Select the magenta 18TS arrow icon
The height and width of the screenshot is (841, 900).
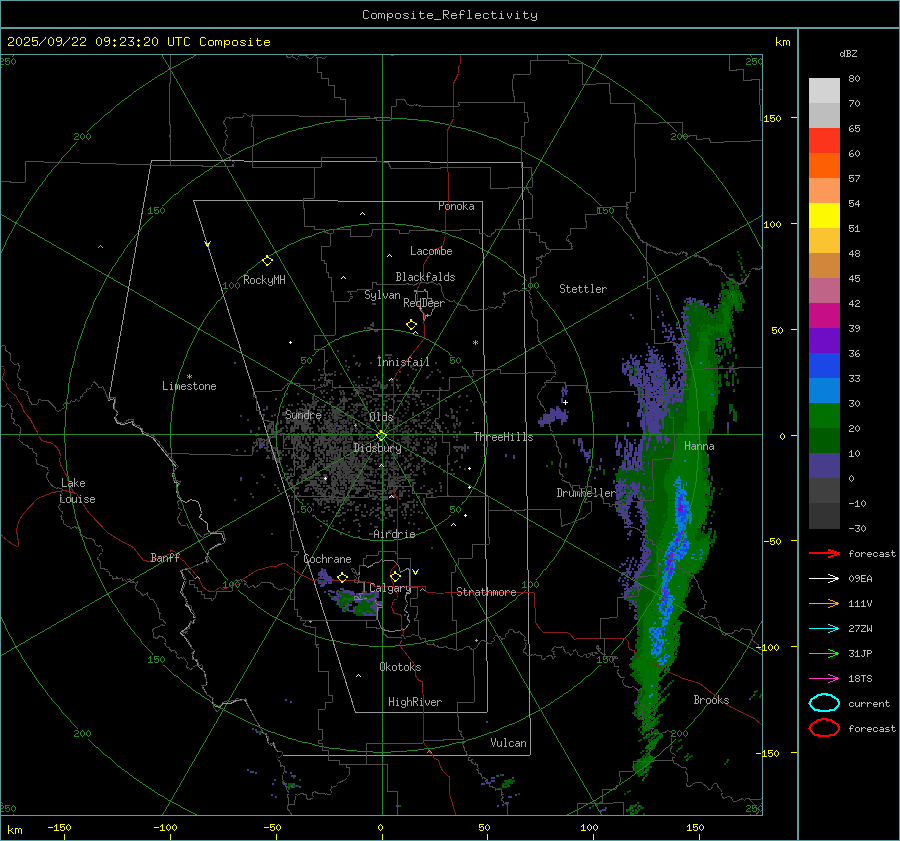coord(824,678)
